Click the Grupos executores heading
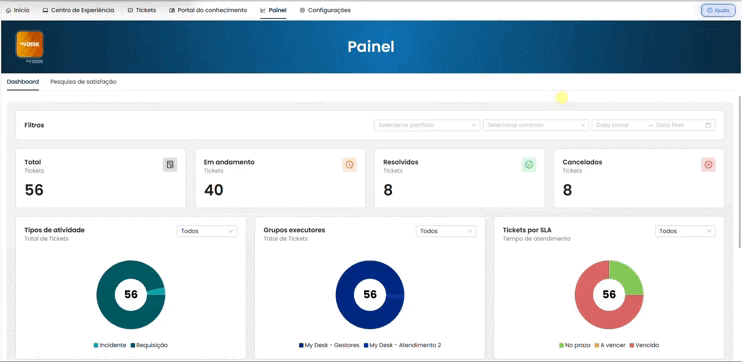This screenshot has height=362, width=742. click(x=294, y=230)
